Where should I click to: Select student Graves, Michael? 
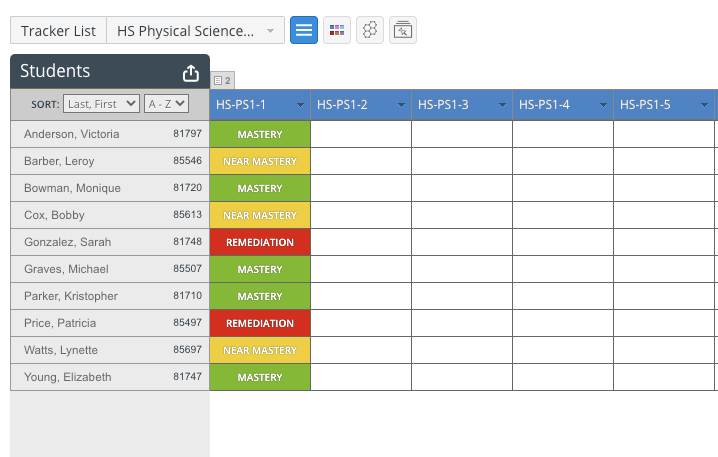click(66, 269)
